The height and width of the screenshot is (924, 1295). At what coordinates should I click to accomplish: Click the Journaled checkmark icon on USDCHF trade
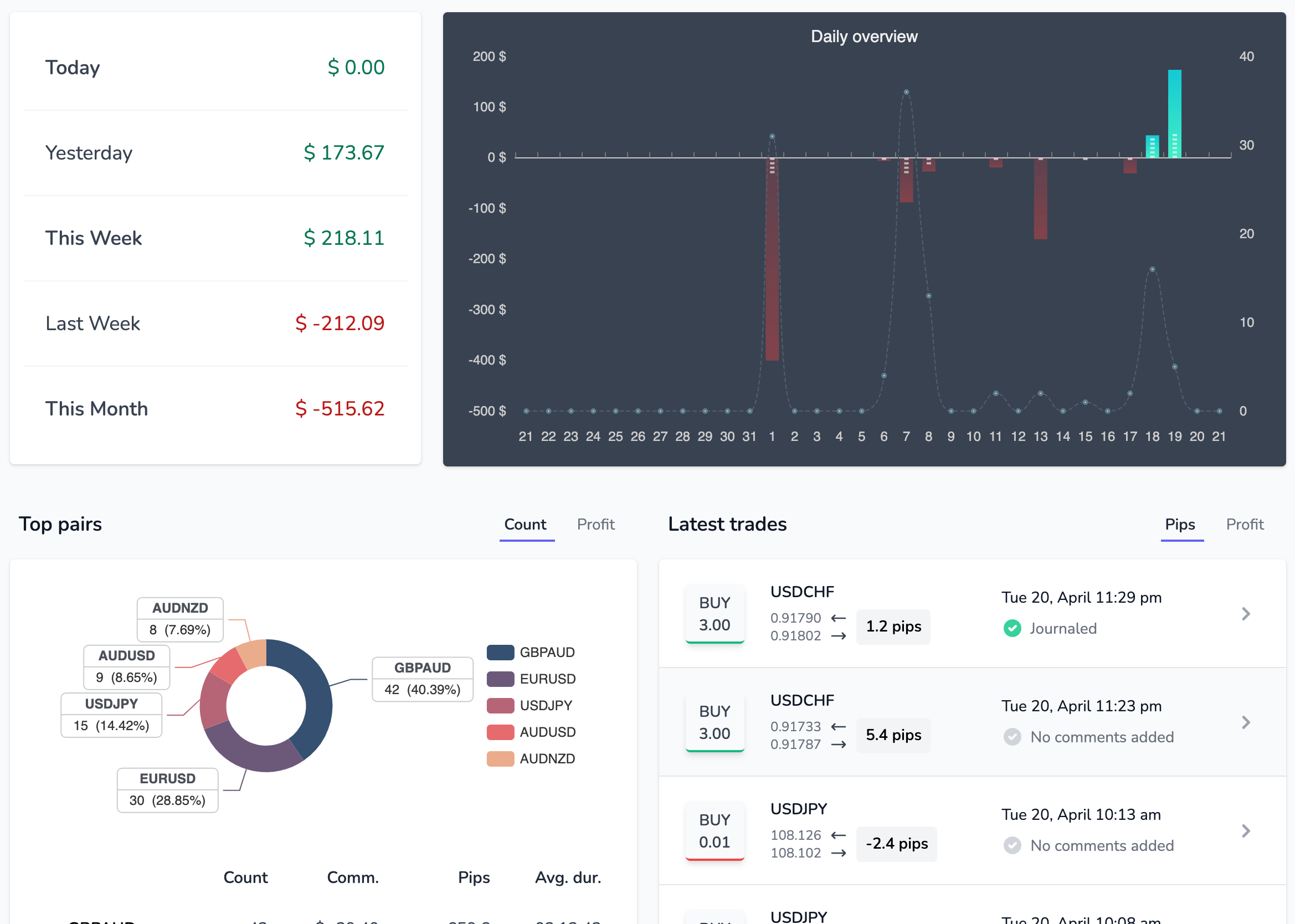1013,628
